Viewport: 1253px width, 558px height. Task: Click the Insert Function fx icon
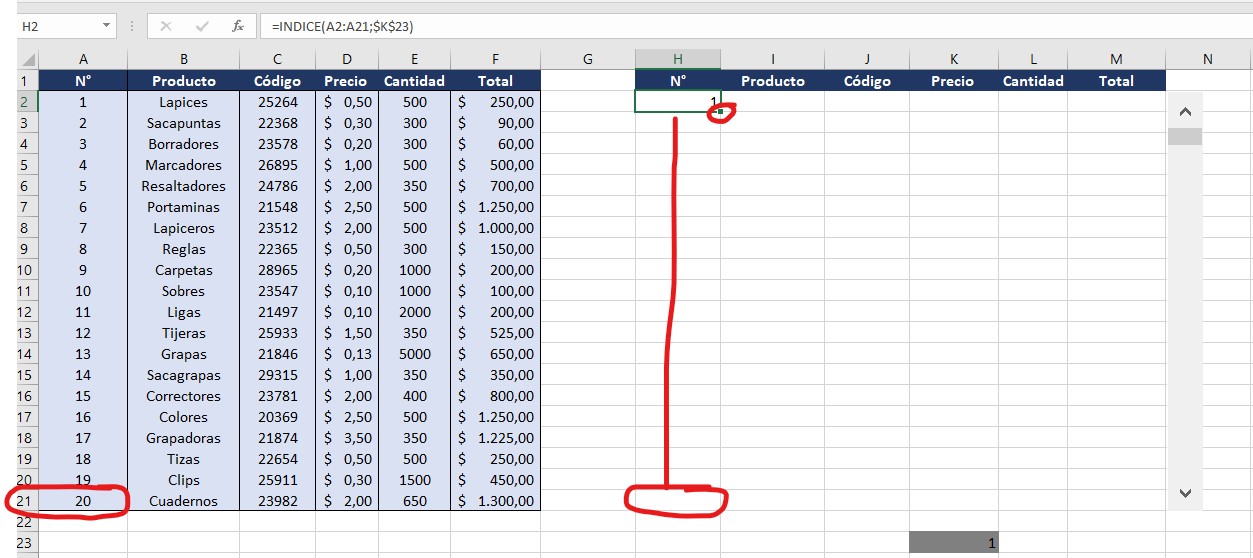pyautogui.click(x=237, y=27)
